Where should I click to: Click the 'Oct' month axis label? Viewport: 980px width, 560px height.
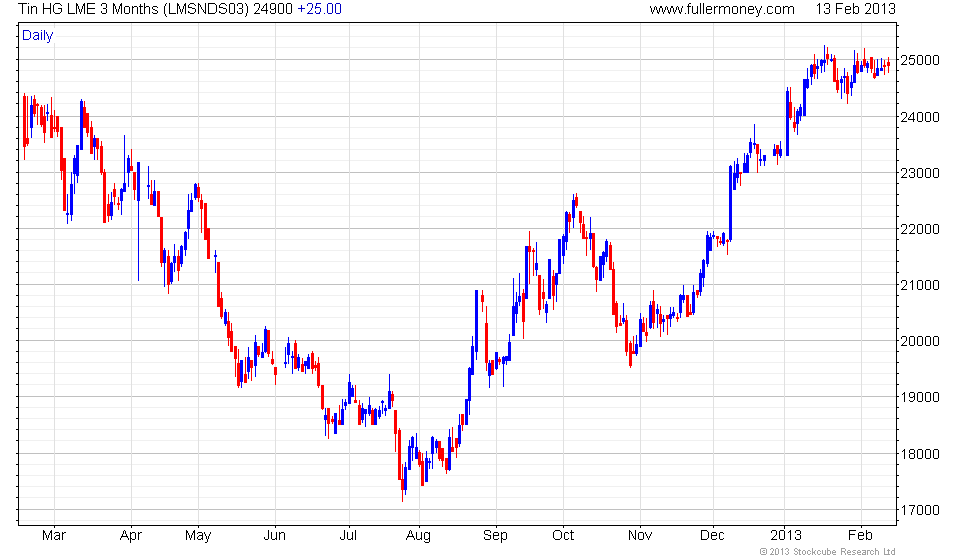coord(563,536)
